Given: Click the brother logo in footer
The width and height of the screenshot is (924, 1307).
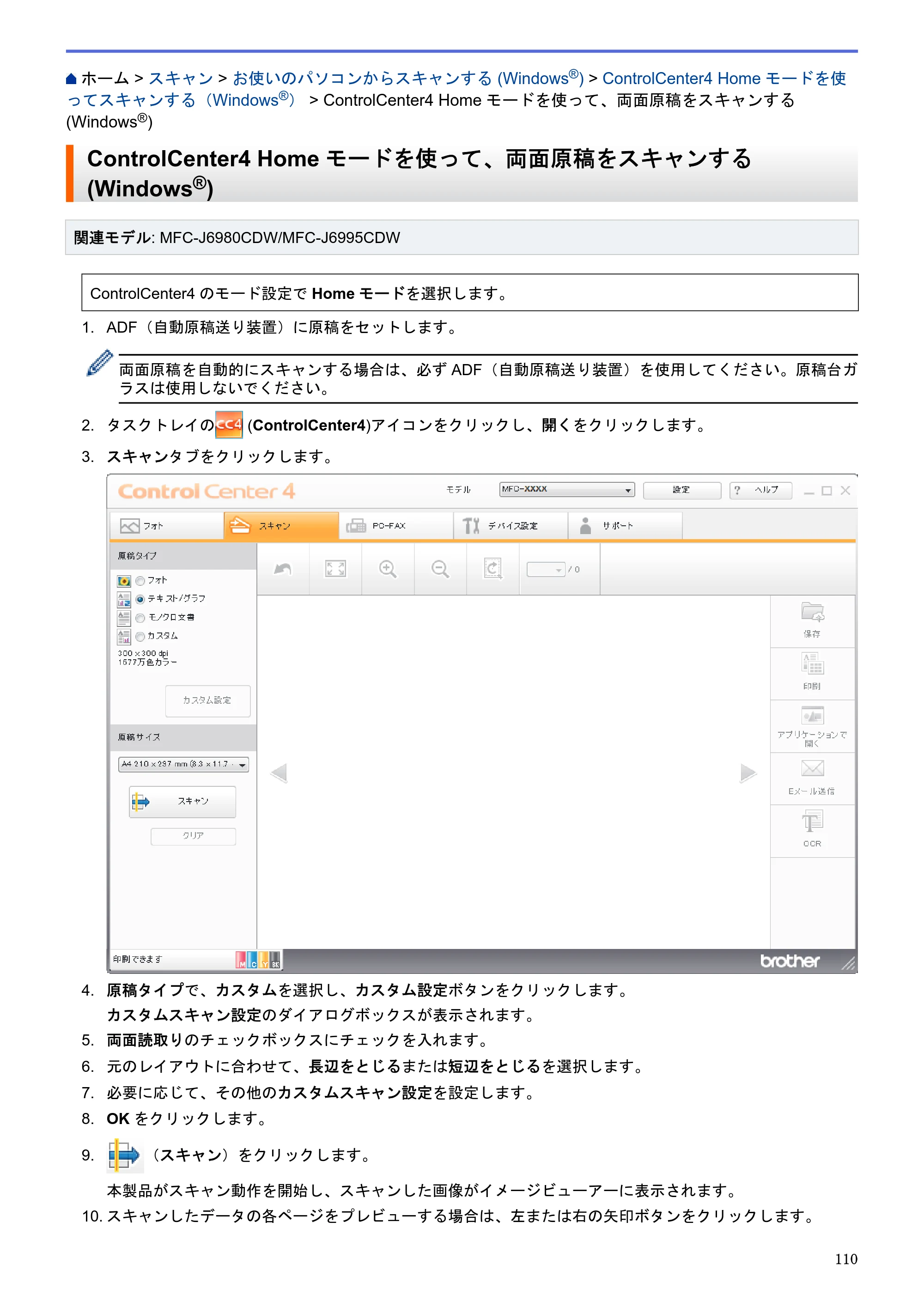Looking at the screenshot, I should (790, 961).
